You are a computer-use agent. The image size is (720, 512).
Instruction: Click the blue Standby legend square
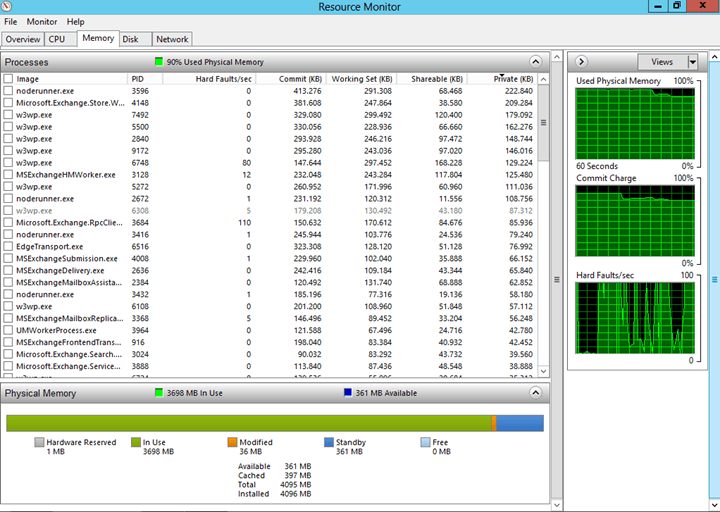329,442
